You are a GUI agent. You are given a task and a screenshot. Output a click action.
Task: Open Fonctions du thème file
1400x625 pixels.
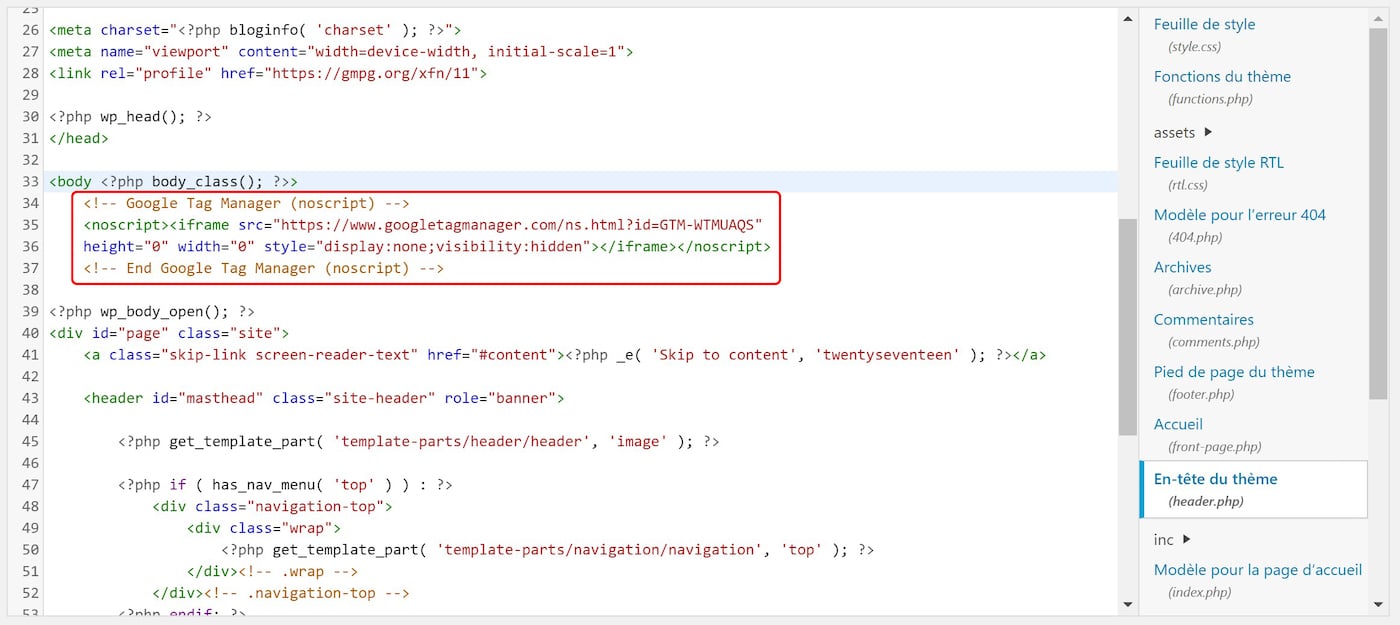pyautogui.click(x=1222, y=76)
